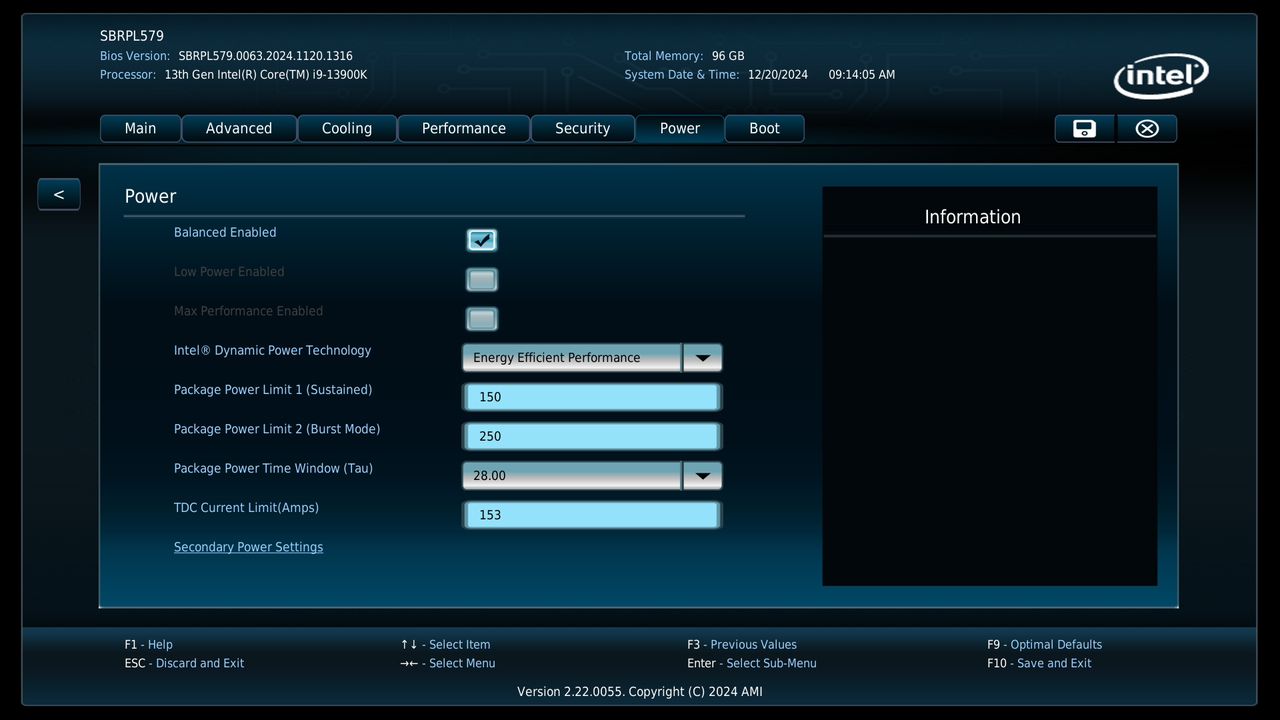This screenshot has height=720, width=1280.
Task: Click F9 - Optimal Defaults
Action: pyautogui.click(x=1044, y=645)
